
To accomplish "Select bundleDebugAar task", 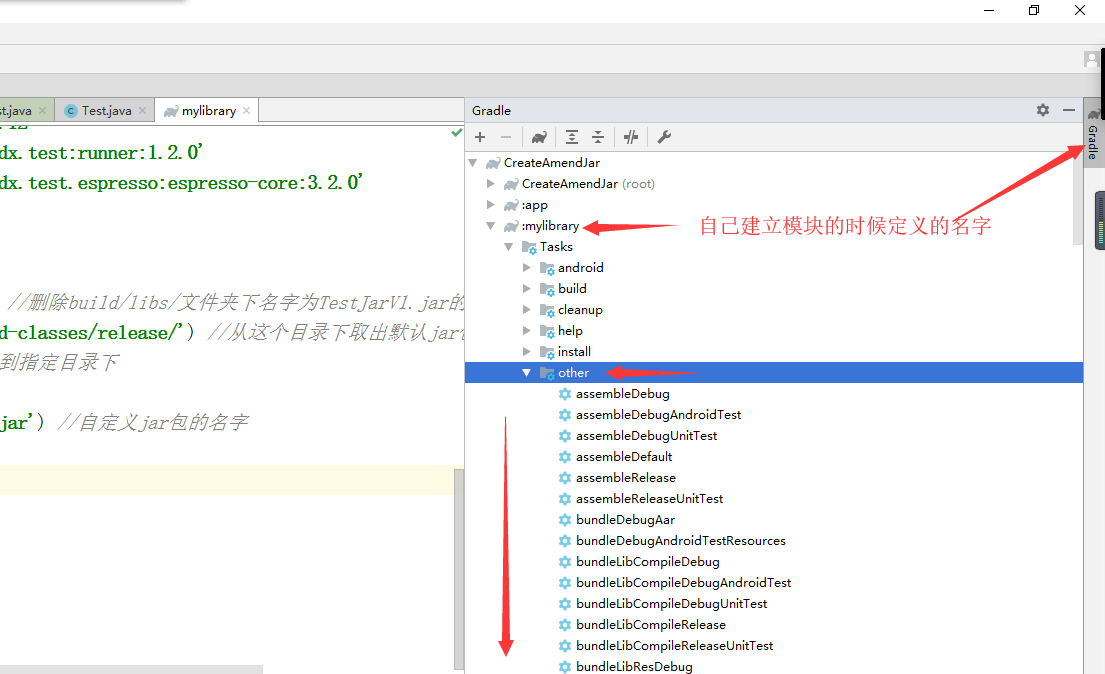I will click(625, 520).
